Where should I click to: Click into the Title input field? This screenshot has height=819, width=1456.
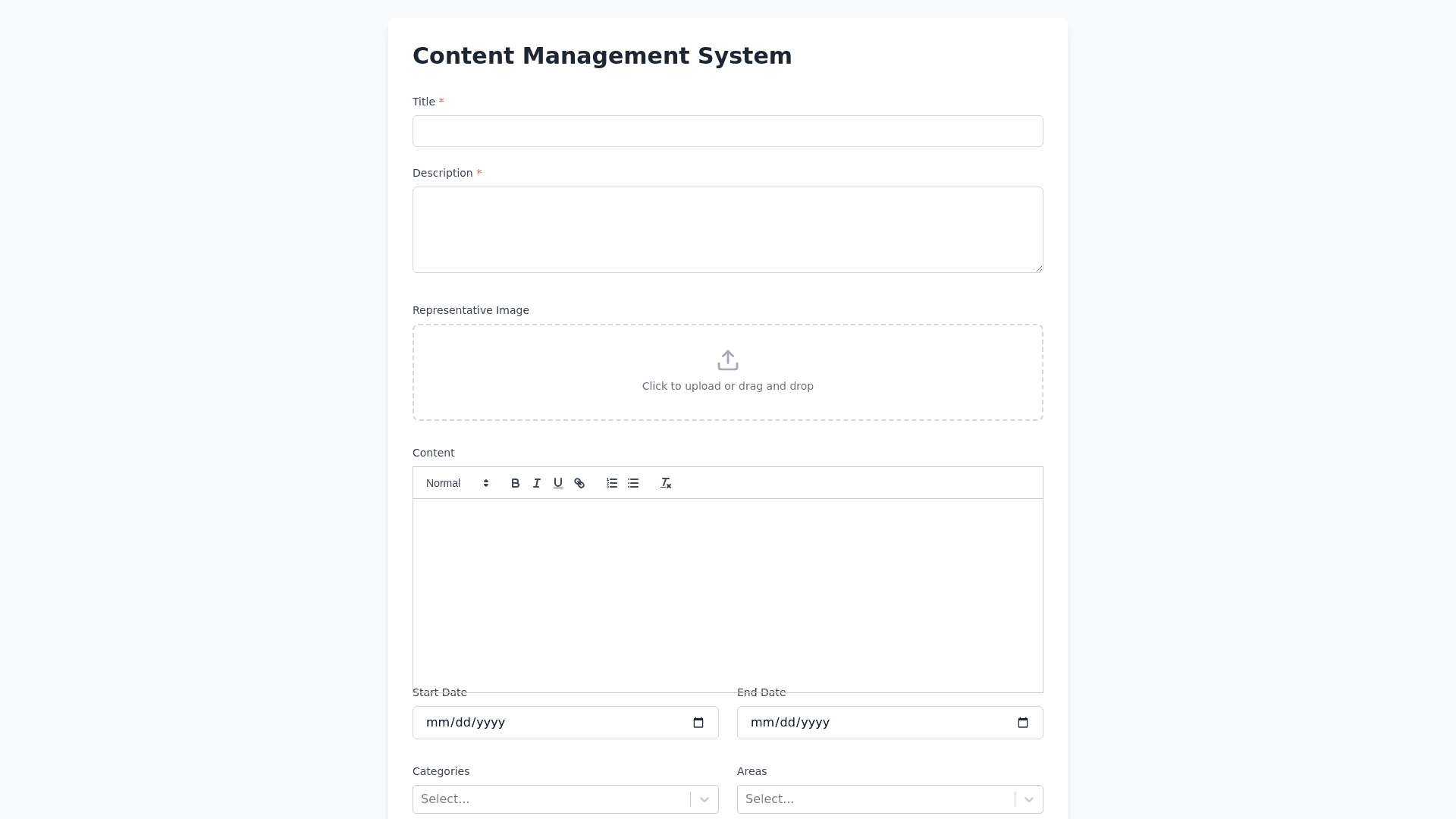(x=727, y=131)
